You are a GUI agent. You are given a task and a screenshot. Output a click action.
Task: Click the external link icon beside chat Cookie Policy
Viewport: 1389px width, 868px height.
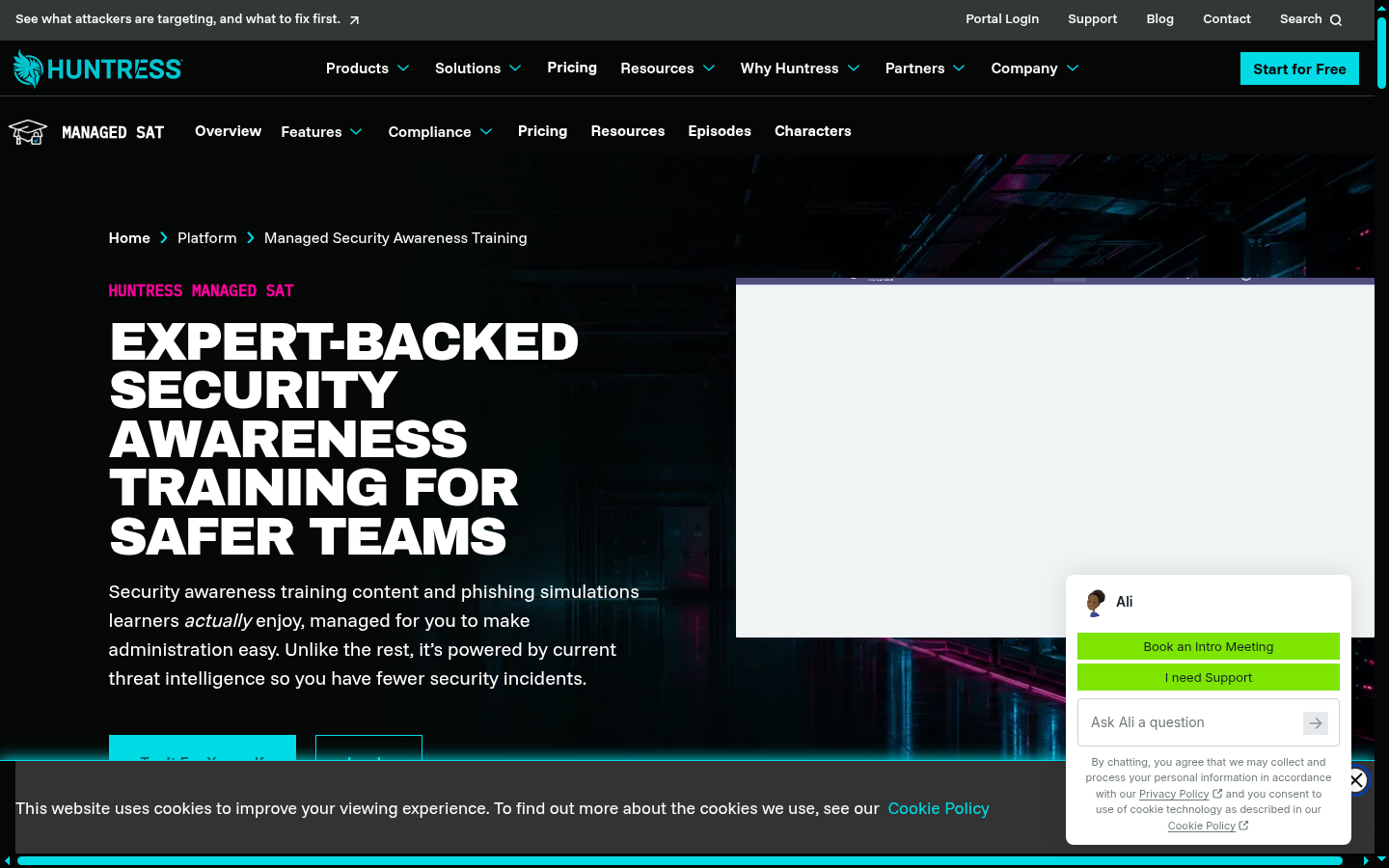tap(1243, 826)
